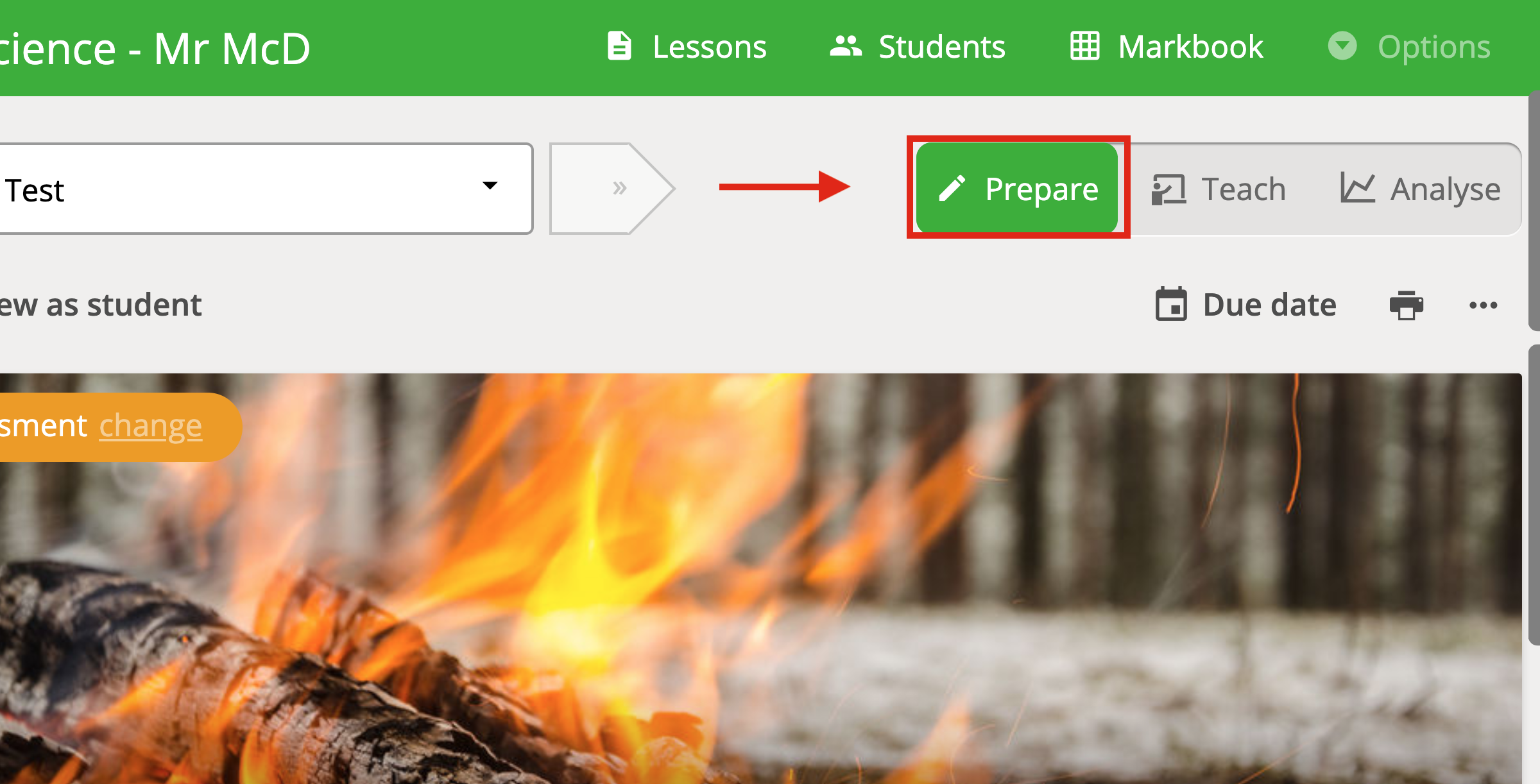Expand the Test lesson dropdown arrow

[490, 186]
